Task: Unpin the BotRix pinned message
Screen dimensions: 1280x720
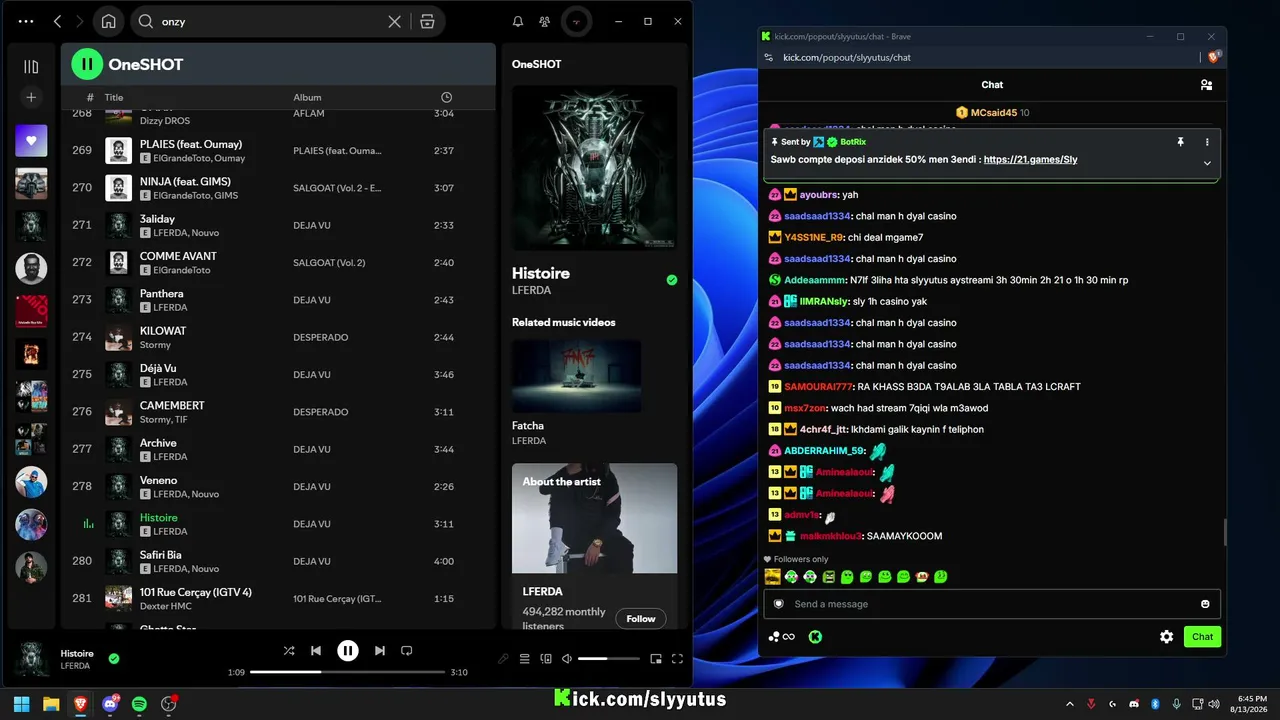Action: pyautogui.click(x=1180, y=142)
